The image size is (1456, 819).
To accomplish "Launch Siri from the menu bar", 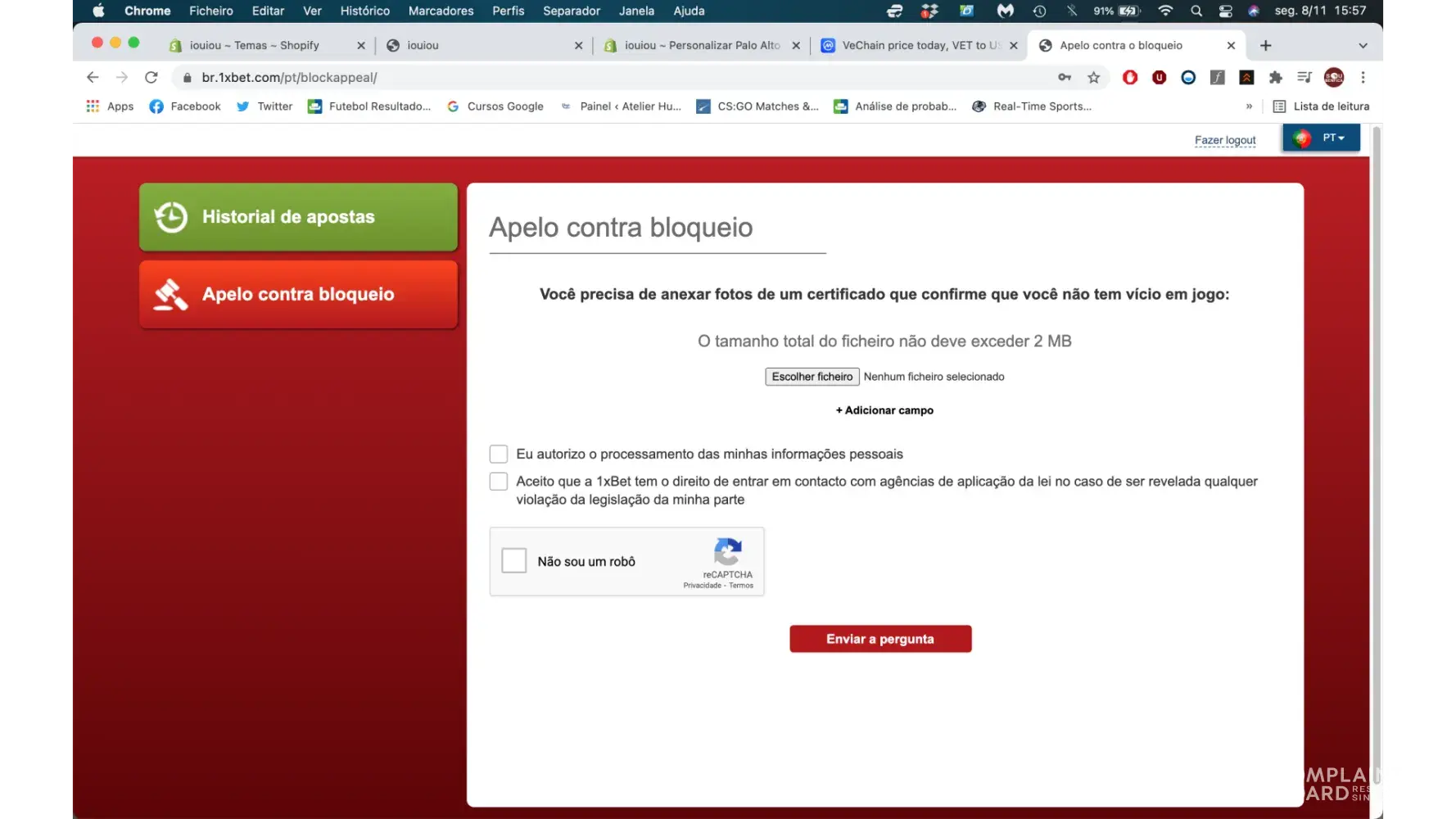I will pos(1254,11).
